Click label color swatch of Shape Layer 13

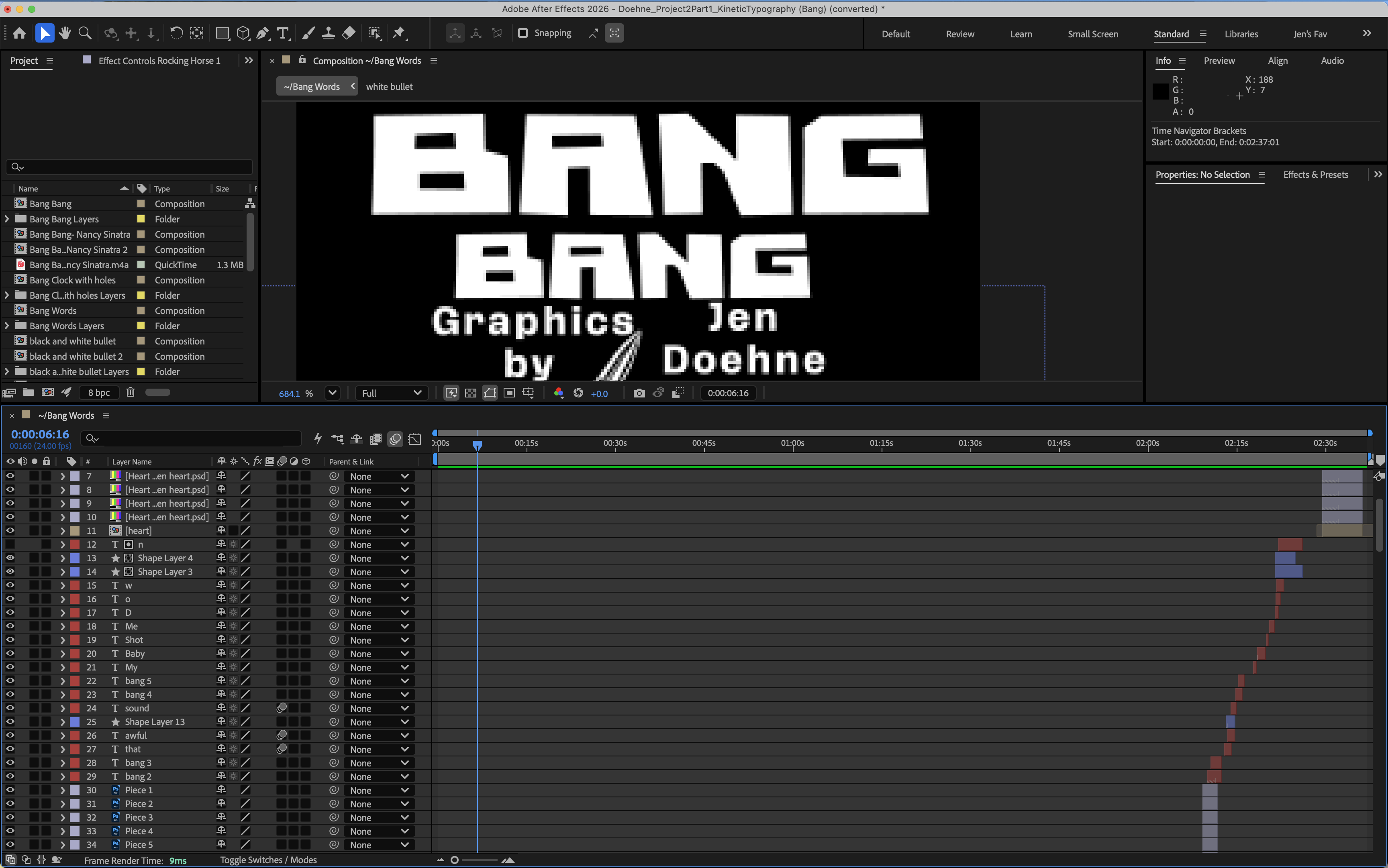click(75, 722)
